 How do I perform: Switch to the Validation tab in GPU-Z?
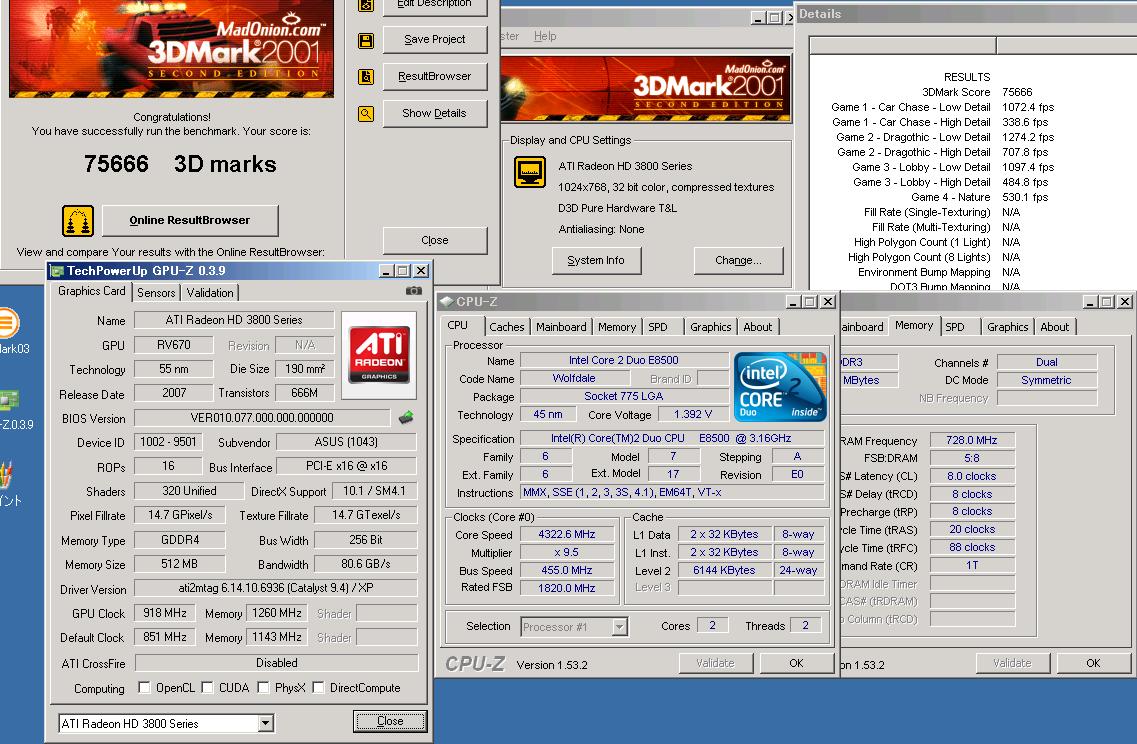pyautogui.click(x=210, y=293)
